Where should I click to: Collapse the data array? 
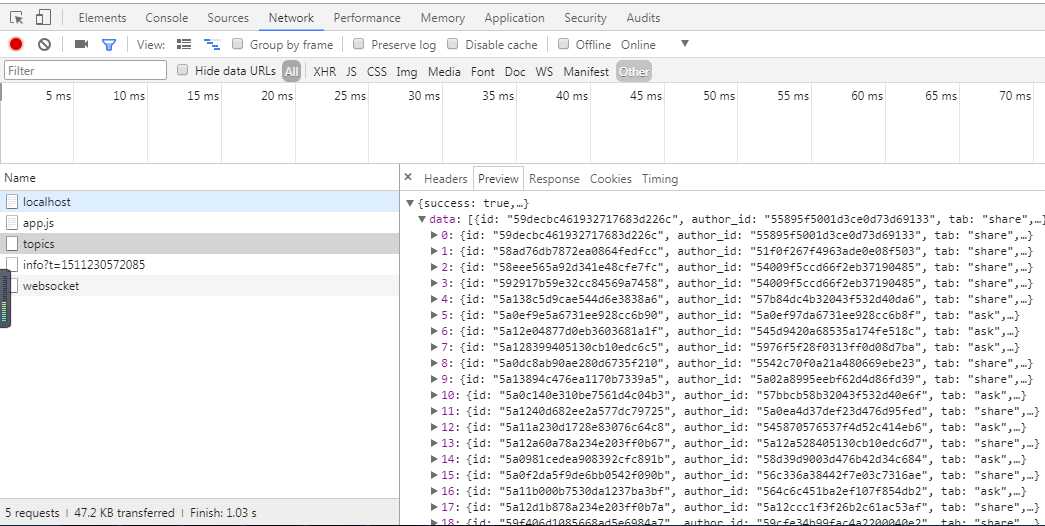(x=422, y=219)
